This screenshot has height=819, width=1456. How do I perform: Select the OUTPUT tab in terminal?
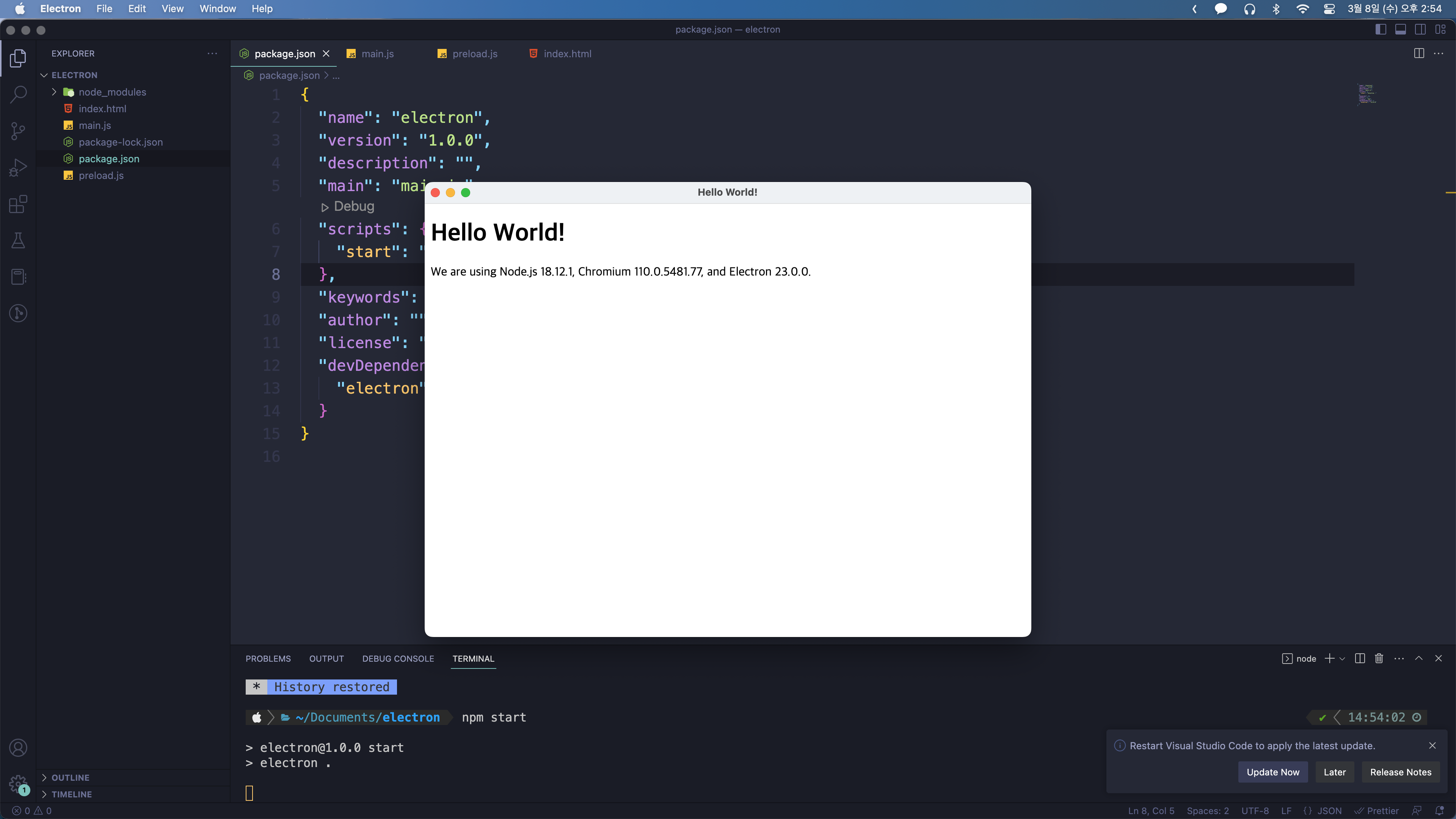pyautogui.click(x=326, y=658)
